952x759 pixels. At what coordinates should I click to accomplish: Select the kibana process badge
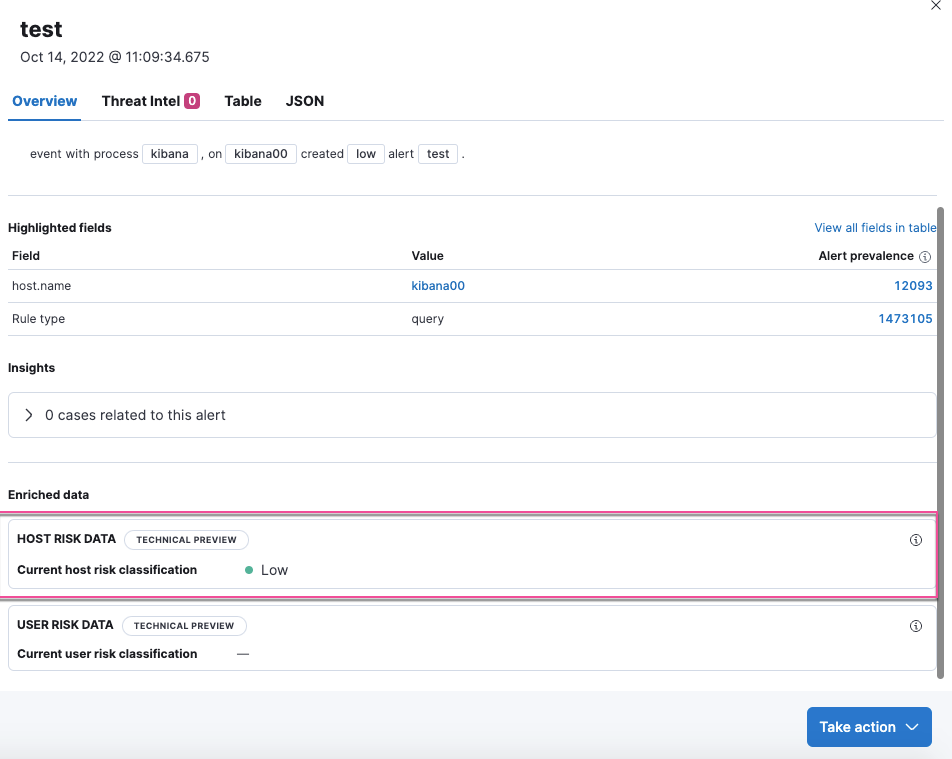(x=169, y=154)
